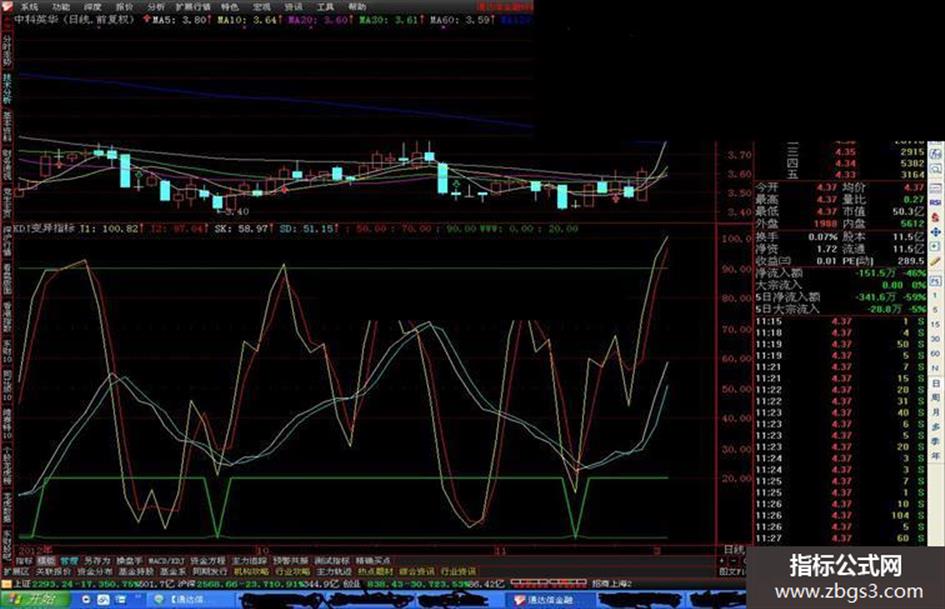Click the magnifier icon in right toolbar
The height and width of the screenshot is (609, 945).
(935, 169)
